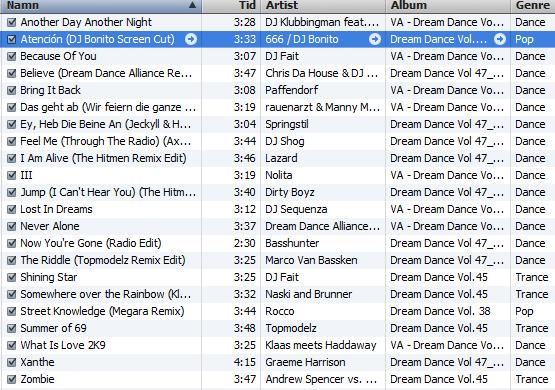Screen dimensions: 555x390
Task: Toggle the checkbox beside Summer of 69
Action: (x=12, y=328)
